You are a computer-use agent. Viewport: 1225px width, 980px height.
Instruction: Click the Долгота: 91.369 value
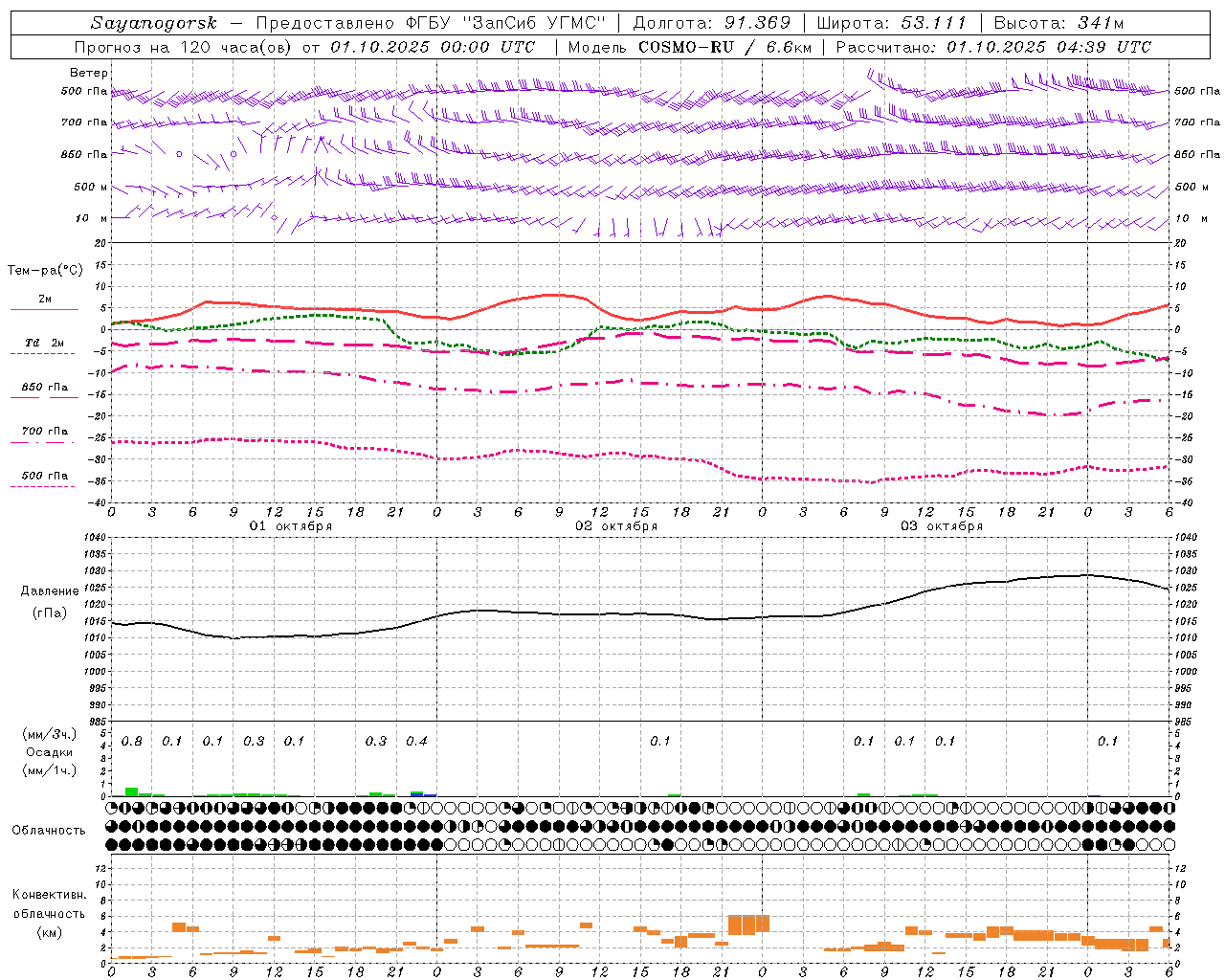[712, 23]
